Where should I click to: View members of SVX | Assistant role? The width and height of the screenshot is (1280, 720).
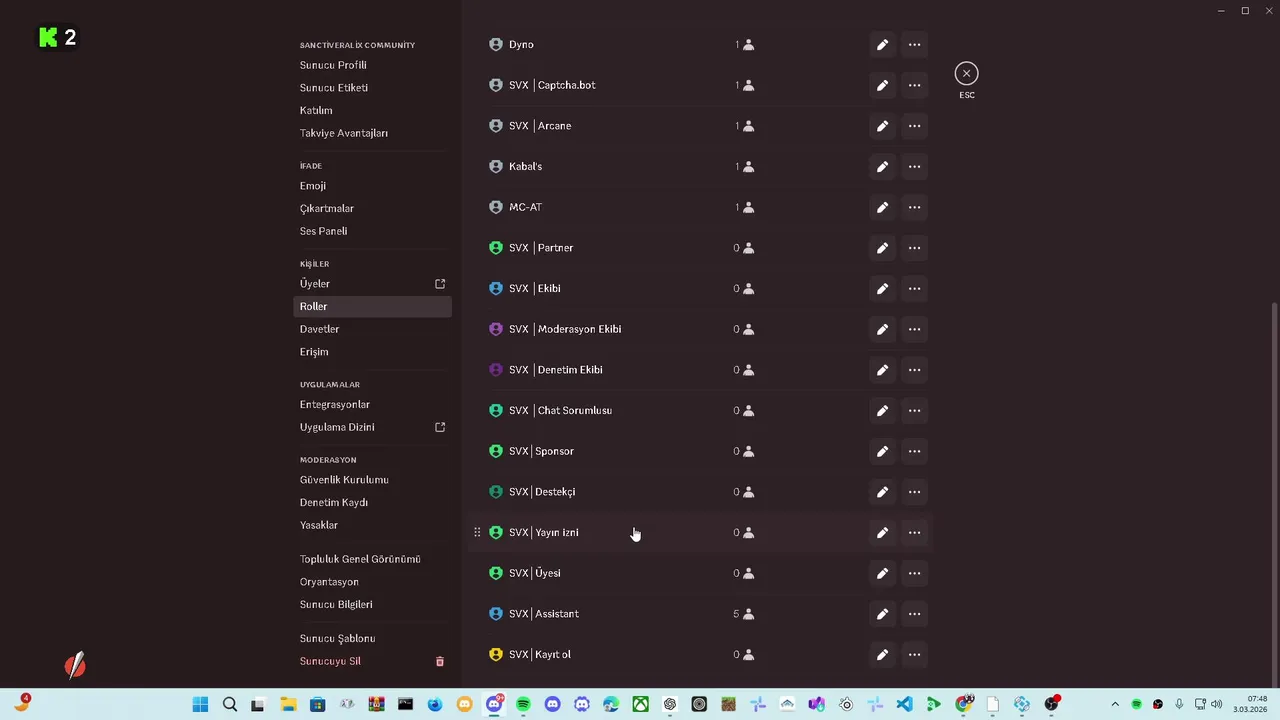coord(743,614)
